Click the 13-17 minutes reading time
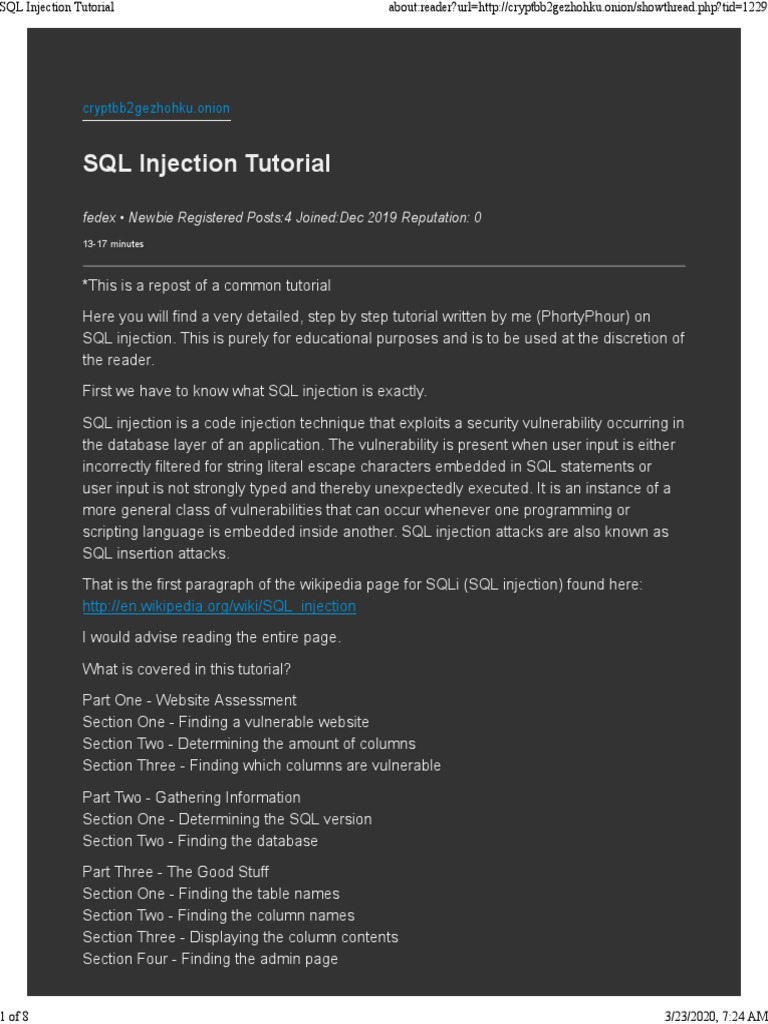 (x=113, y=244)
